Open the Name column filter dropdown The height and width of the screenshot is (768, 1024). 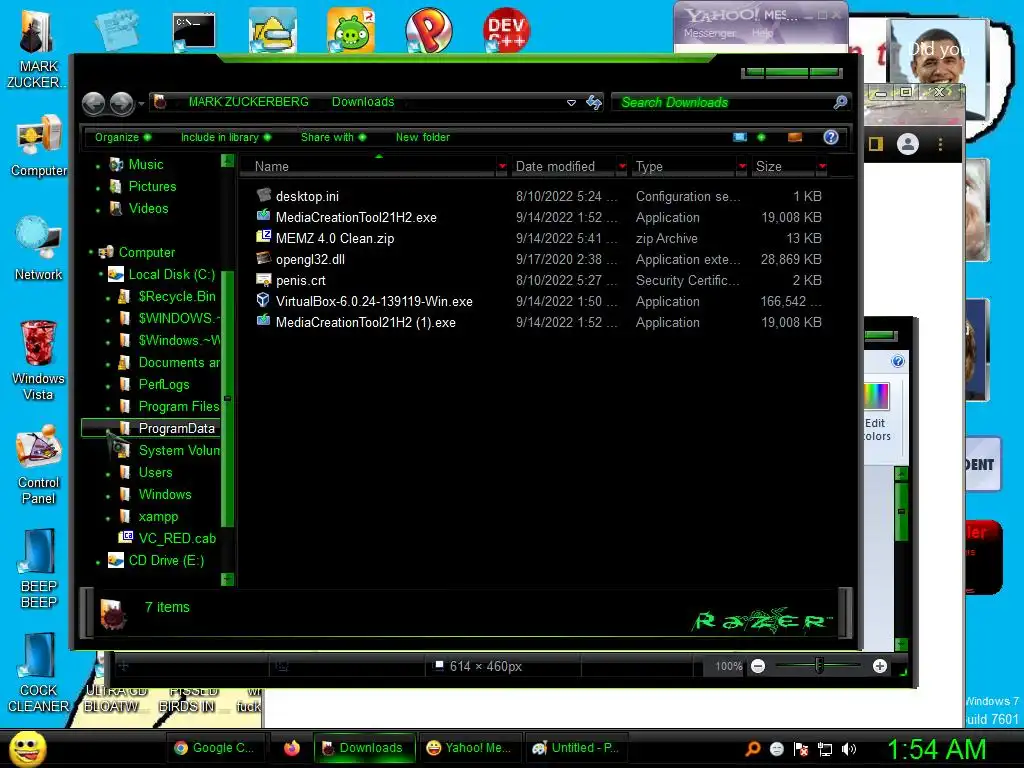[502, 167]
